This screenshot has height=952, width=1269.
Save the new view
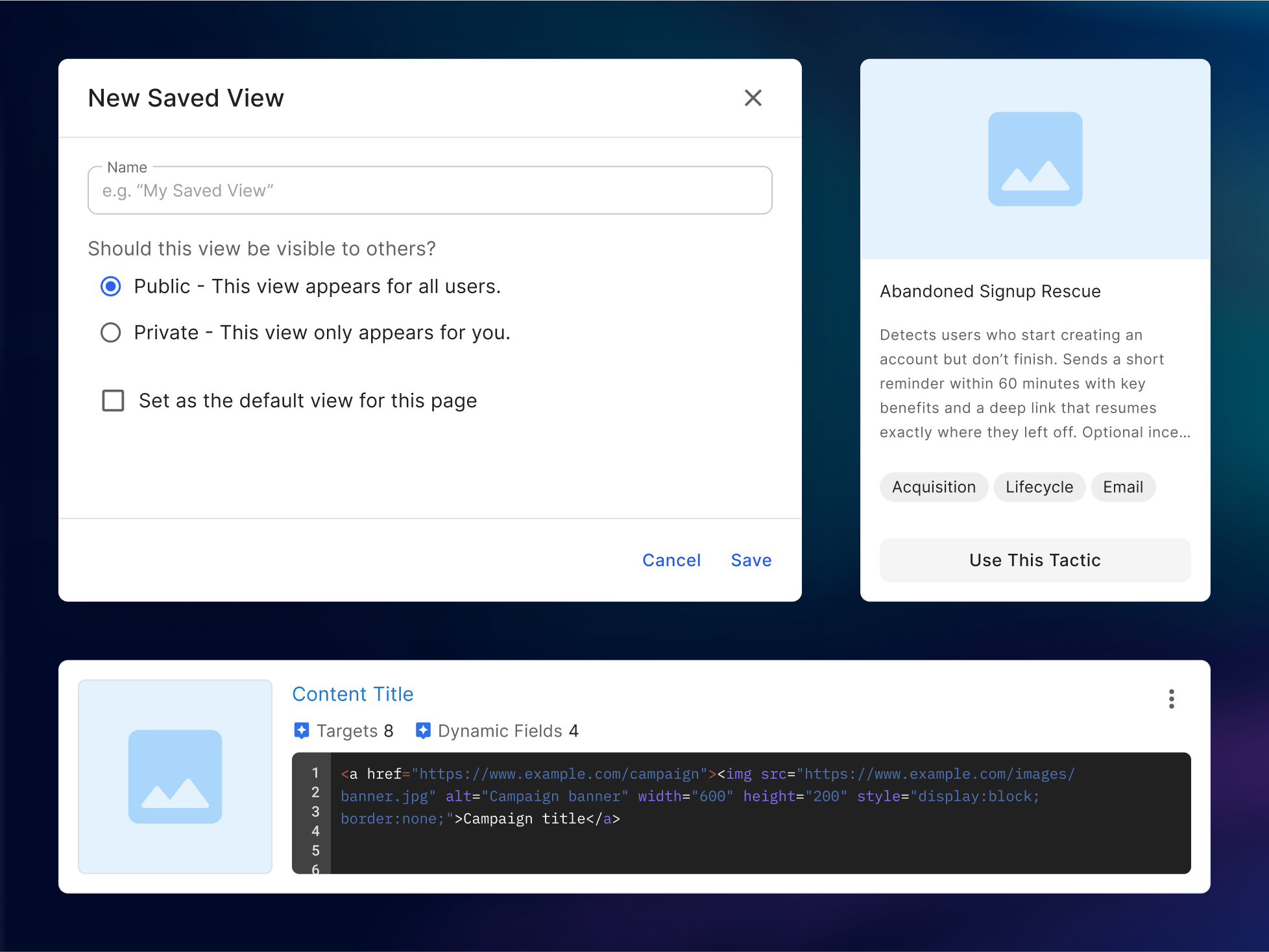(x=751, y=560)
